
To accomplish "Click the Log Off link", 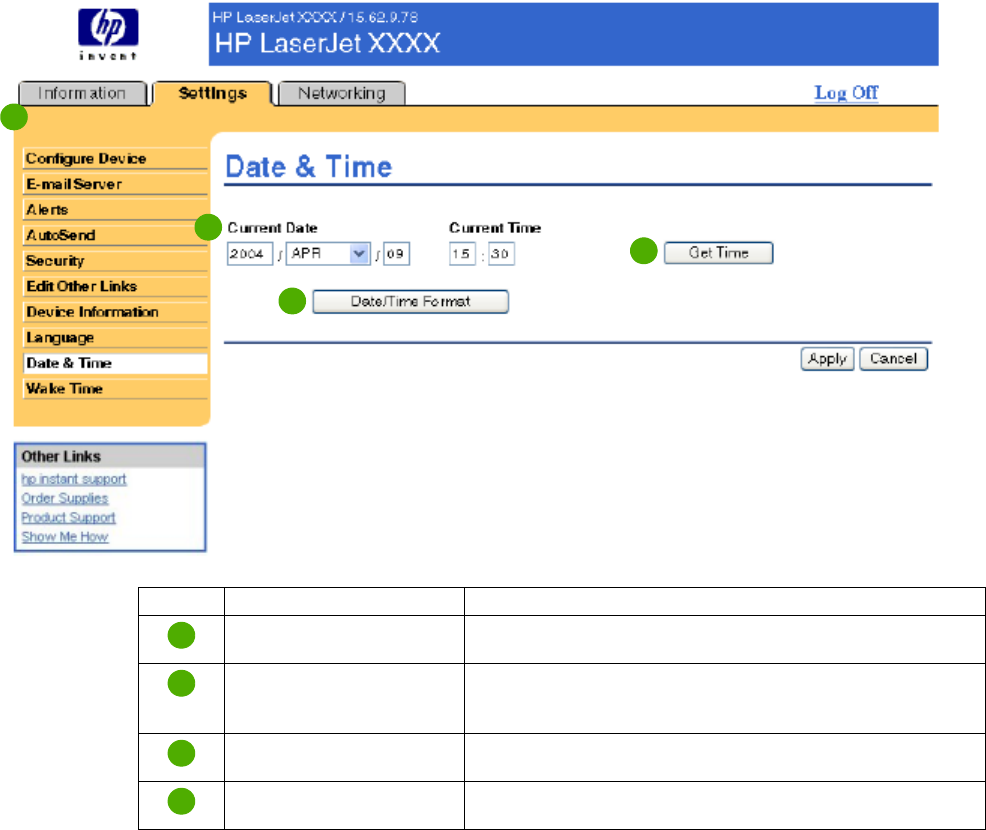I will 846,93.
